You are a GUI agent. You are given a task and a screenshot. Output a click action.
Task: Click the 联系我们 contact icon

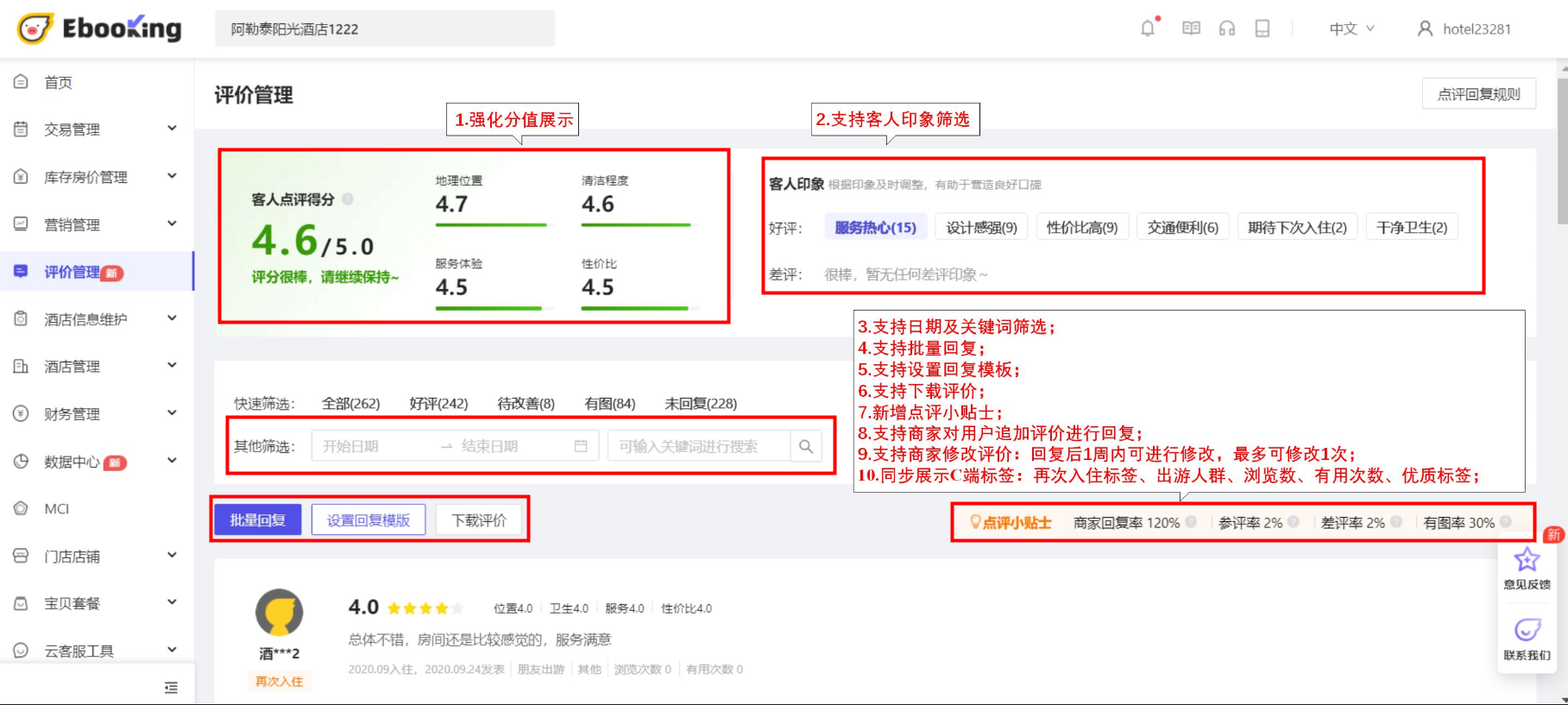1527,631
